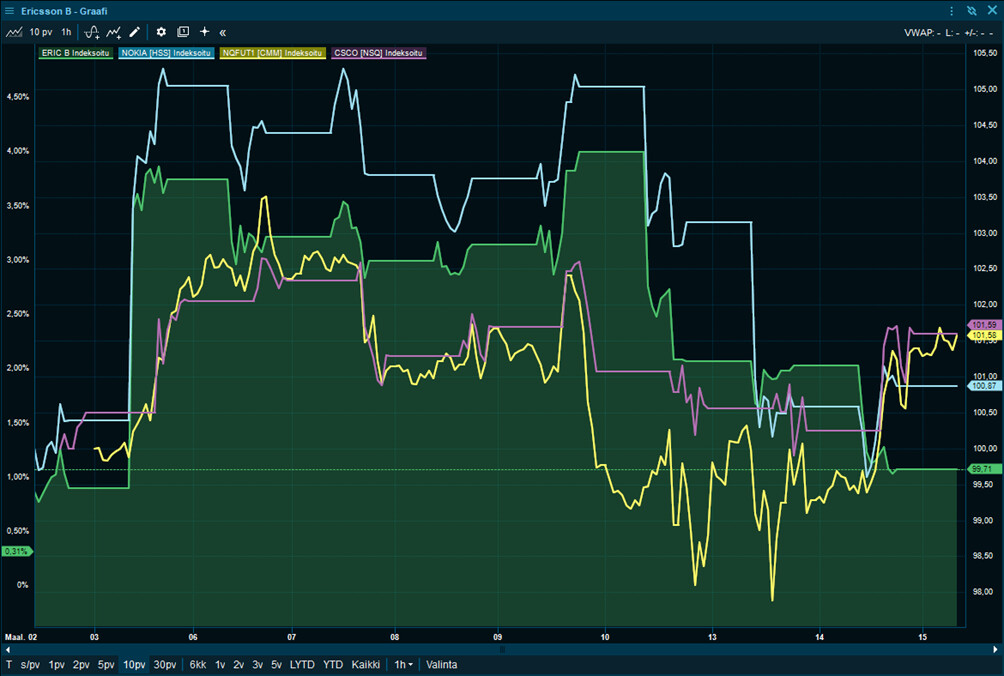The image size is (1004, 676).
Task: Select the pencil drawing tool
Action: (x=135, y=32)
